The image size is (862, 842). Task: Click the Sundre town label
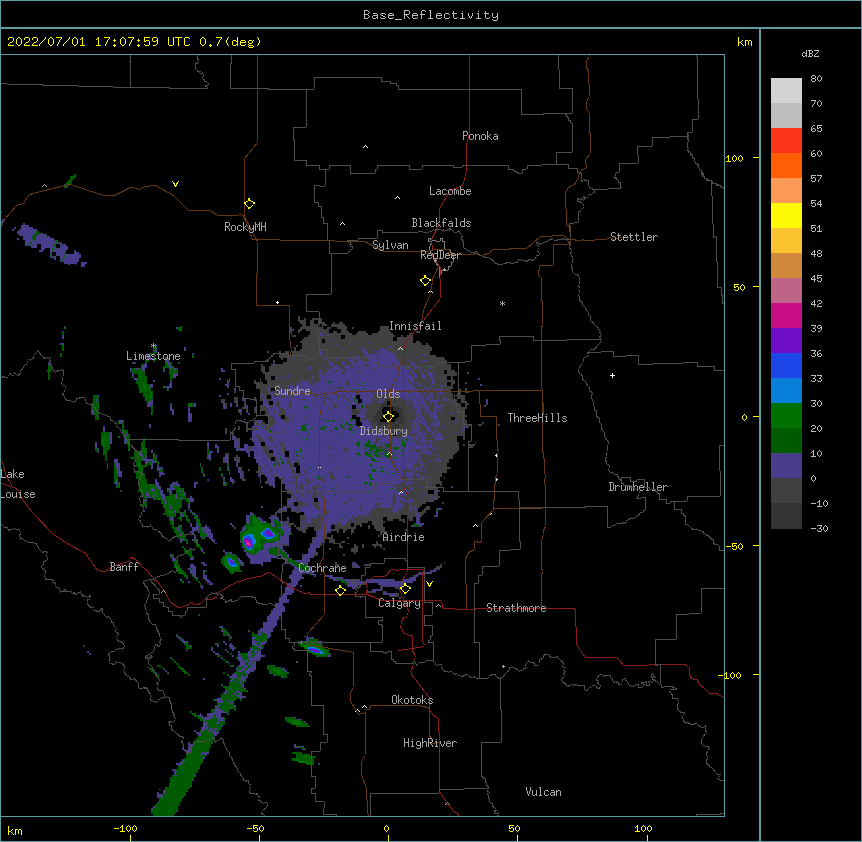(292, 391)
